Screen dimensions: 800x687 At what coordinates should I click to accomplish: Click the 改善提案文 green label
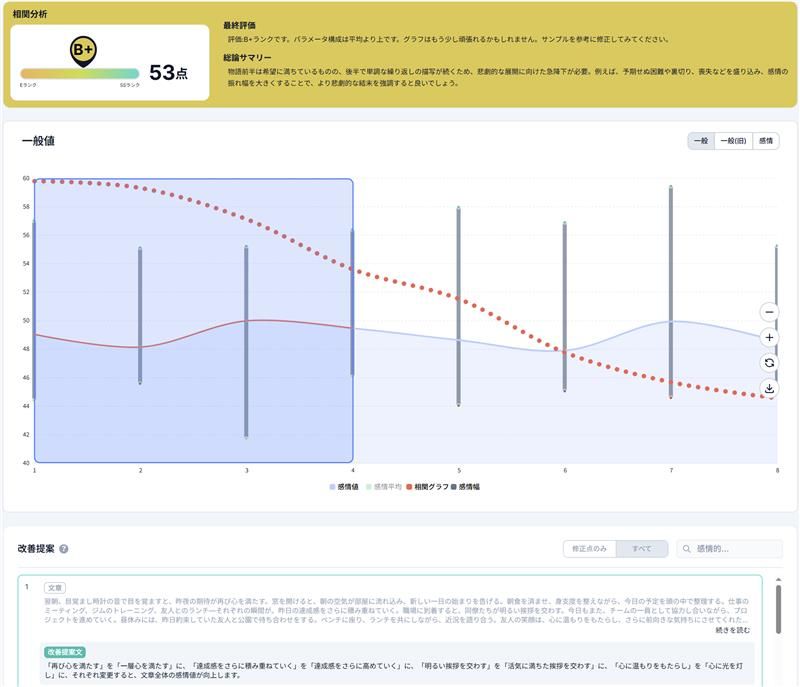pyautogui.click(x=65, y=652)
